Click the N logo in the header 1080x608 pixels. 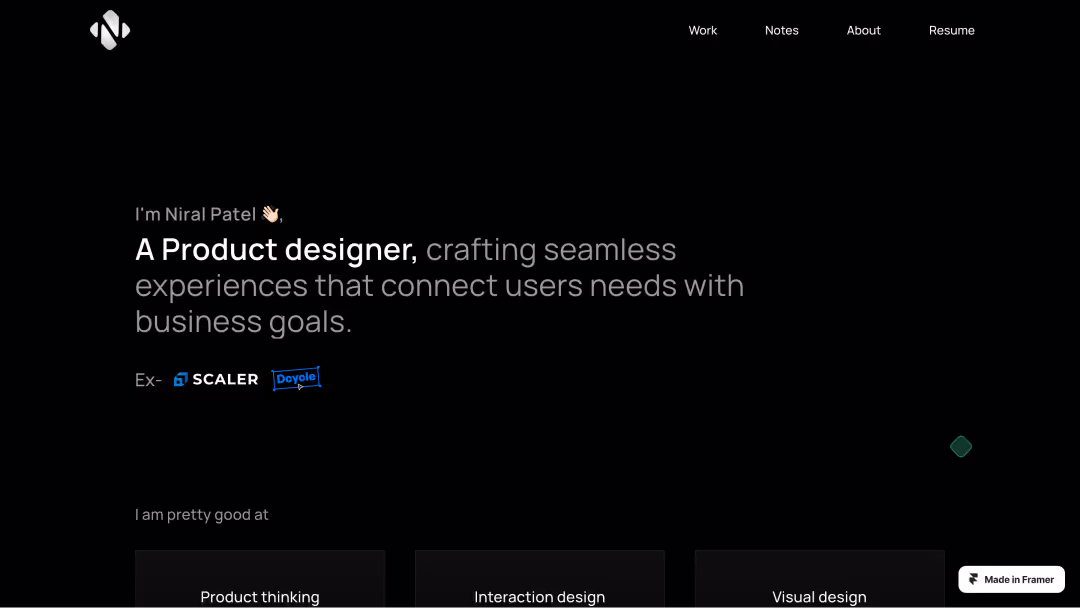pyautogui.click(x=110, y=30)
